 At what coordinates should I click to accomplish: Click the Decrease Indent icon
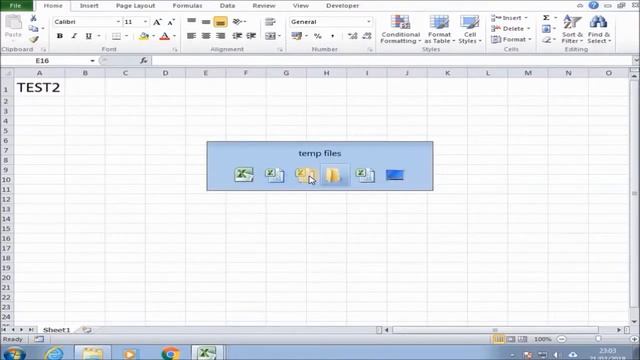pyautogui.click(x=237, y=36)
